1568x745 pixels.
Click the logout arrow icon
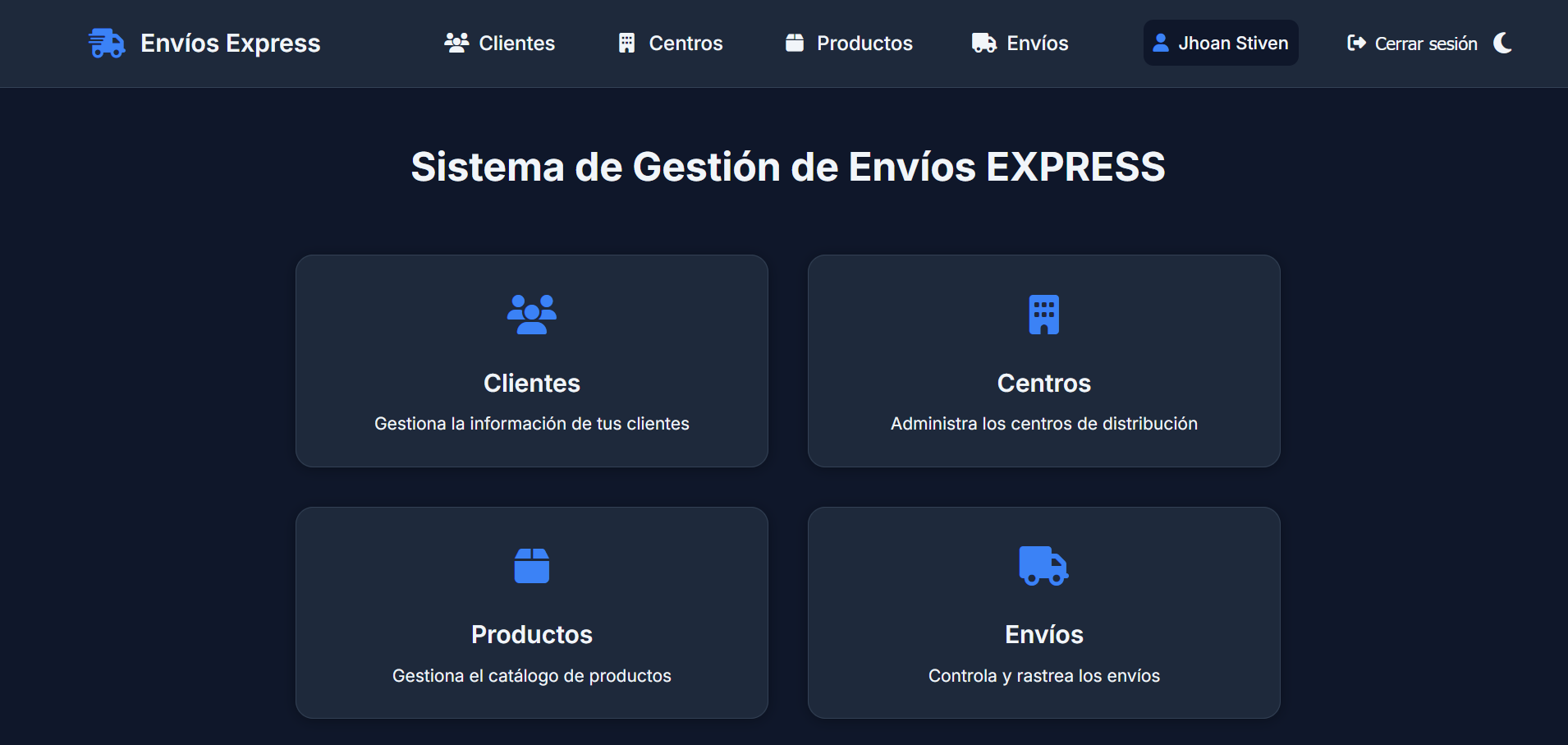tap(1356, 43)
